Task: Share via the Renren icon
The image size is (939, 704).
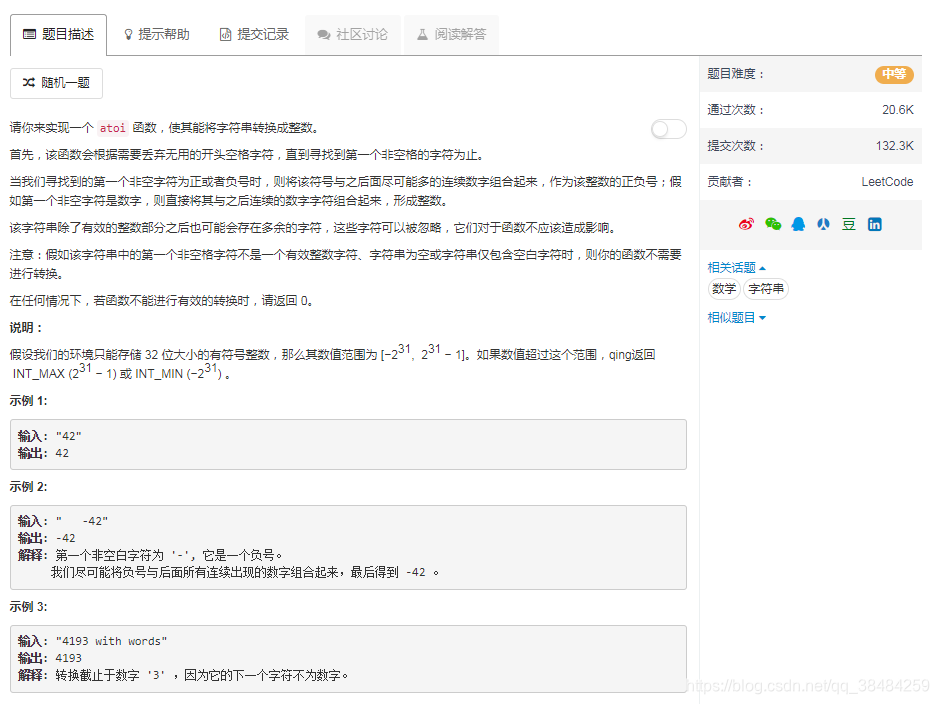Action: tap(823, 224)
